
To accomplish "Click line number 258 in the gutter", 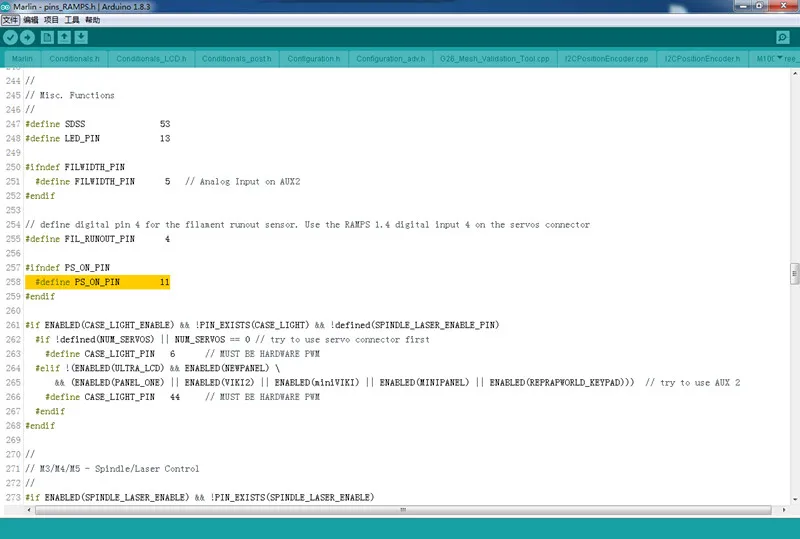I will tap(13, 282).
